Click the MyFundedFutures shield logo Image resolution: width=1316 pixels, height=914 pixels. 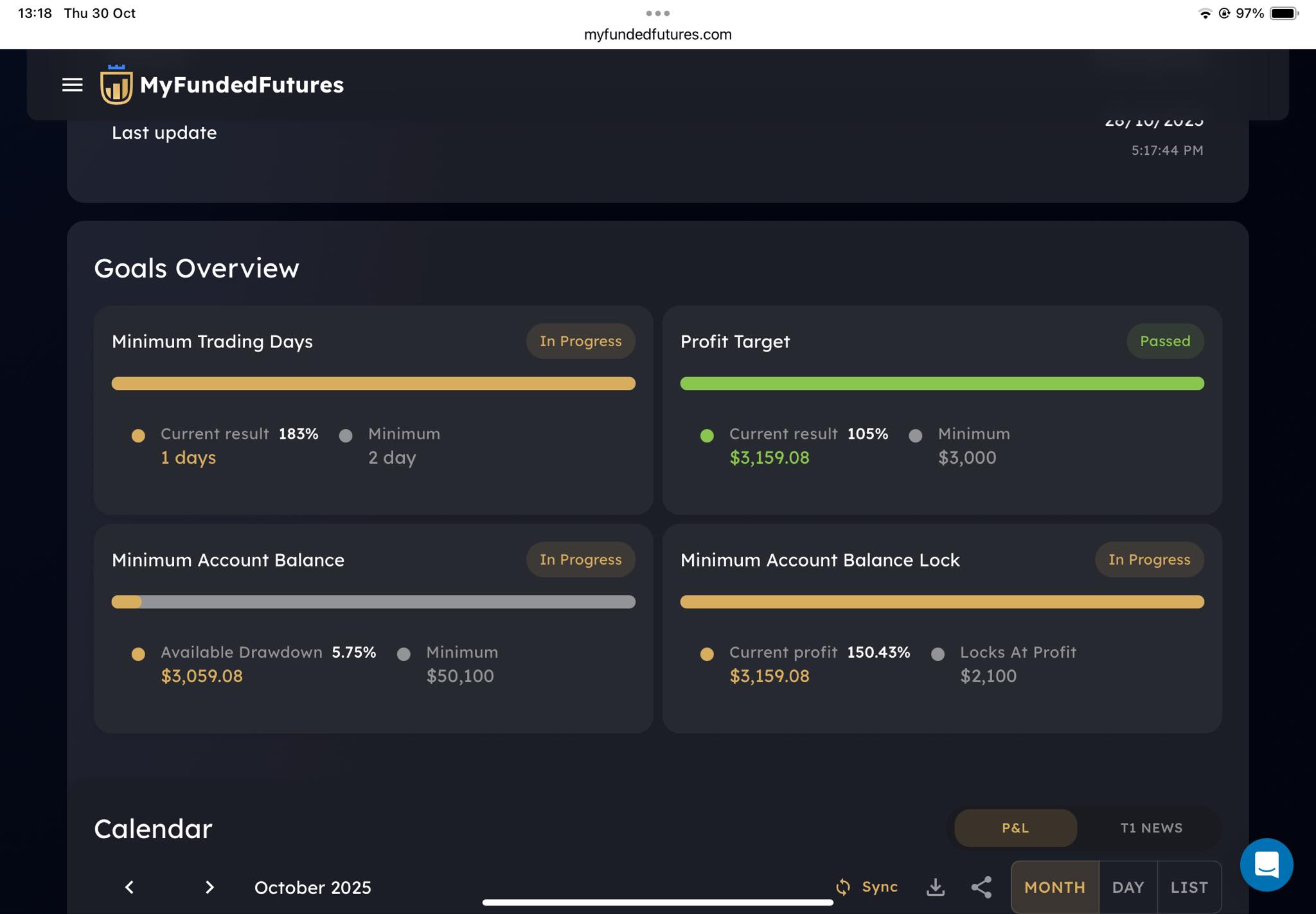point(116,84)
